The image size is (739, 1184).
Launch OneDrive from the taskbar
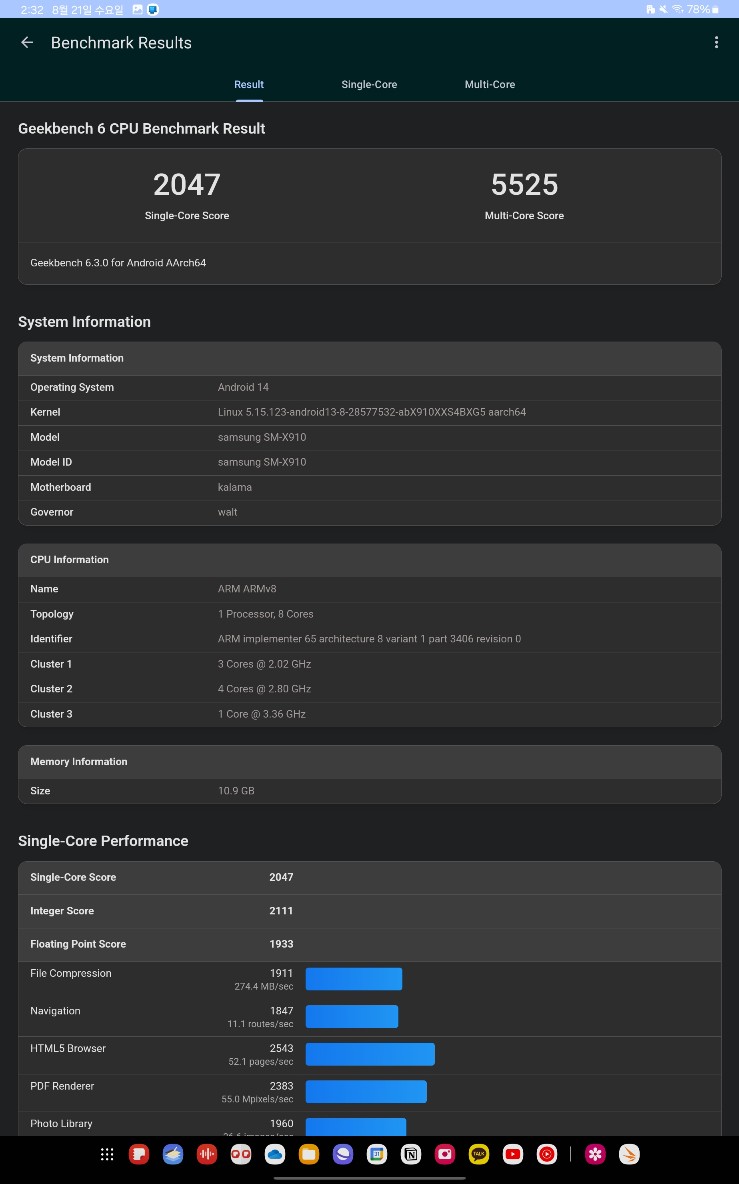(x=275, y=1154)
